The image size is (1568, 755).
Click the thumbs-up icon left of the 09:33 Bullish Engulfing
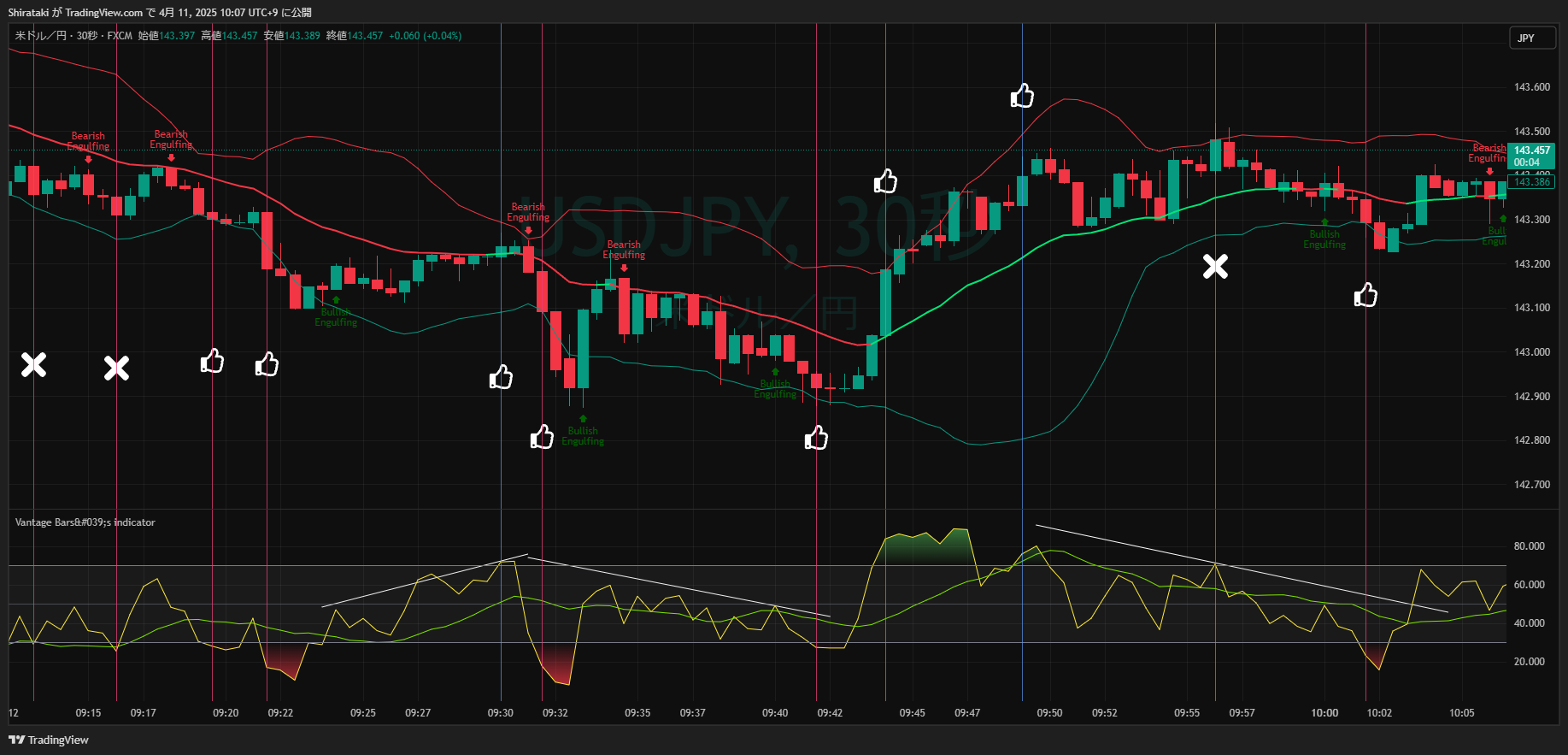(x=542, y=437)
